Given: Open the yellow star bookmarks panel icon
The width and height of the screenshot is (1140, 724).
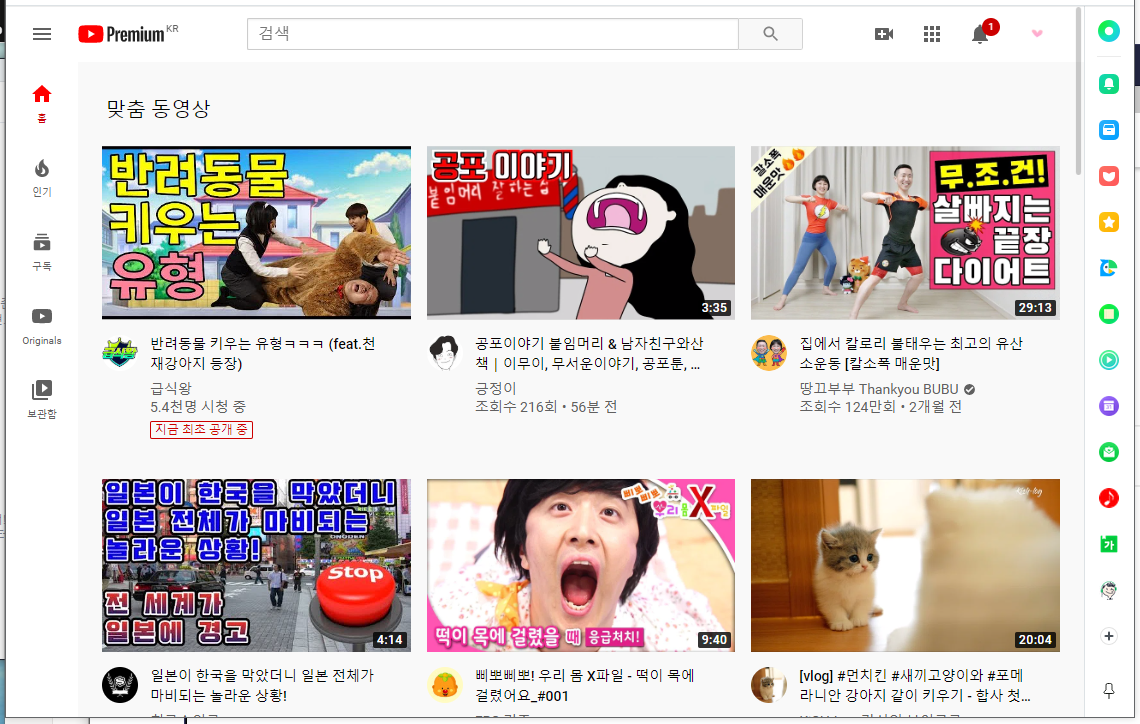Looking at the screenshot, I should pos(1108,222).
